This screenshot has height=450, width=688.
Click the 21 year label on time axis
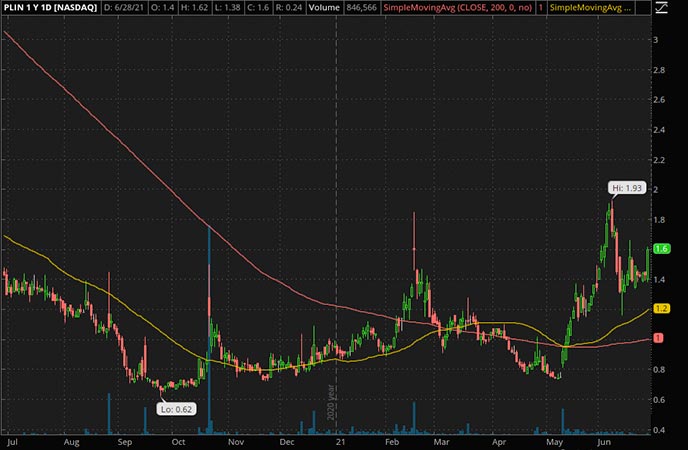(340, 442)
